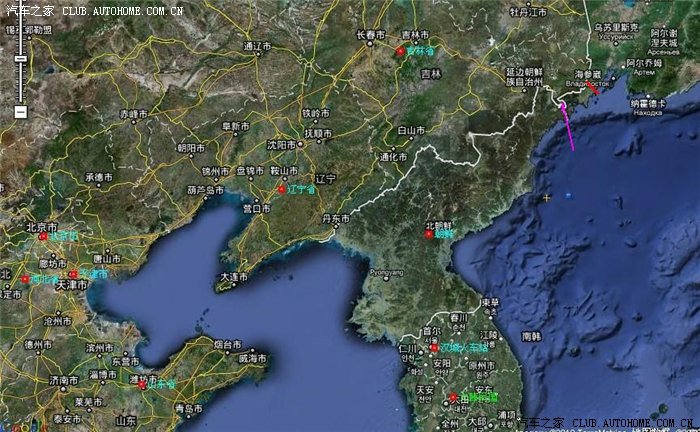Viewport: 700px width, 432px height.
Task: Click the 滨州市 label
Action: (x=100, y=348)
